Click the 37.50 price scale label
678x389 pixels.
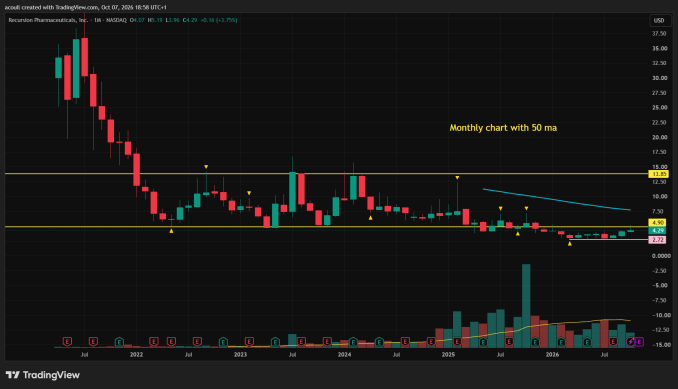click(659, 34)
